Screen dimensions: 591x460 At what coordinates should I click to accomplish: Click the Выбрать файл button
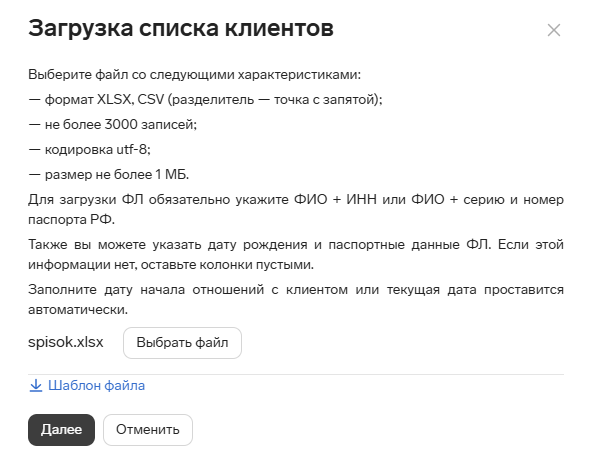[x=182, y=343]
